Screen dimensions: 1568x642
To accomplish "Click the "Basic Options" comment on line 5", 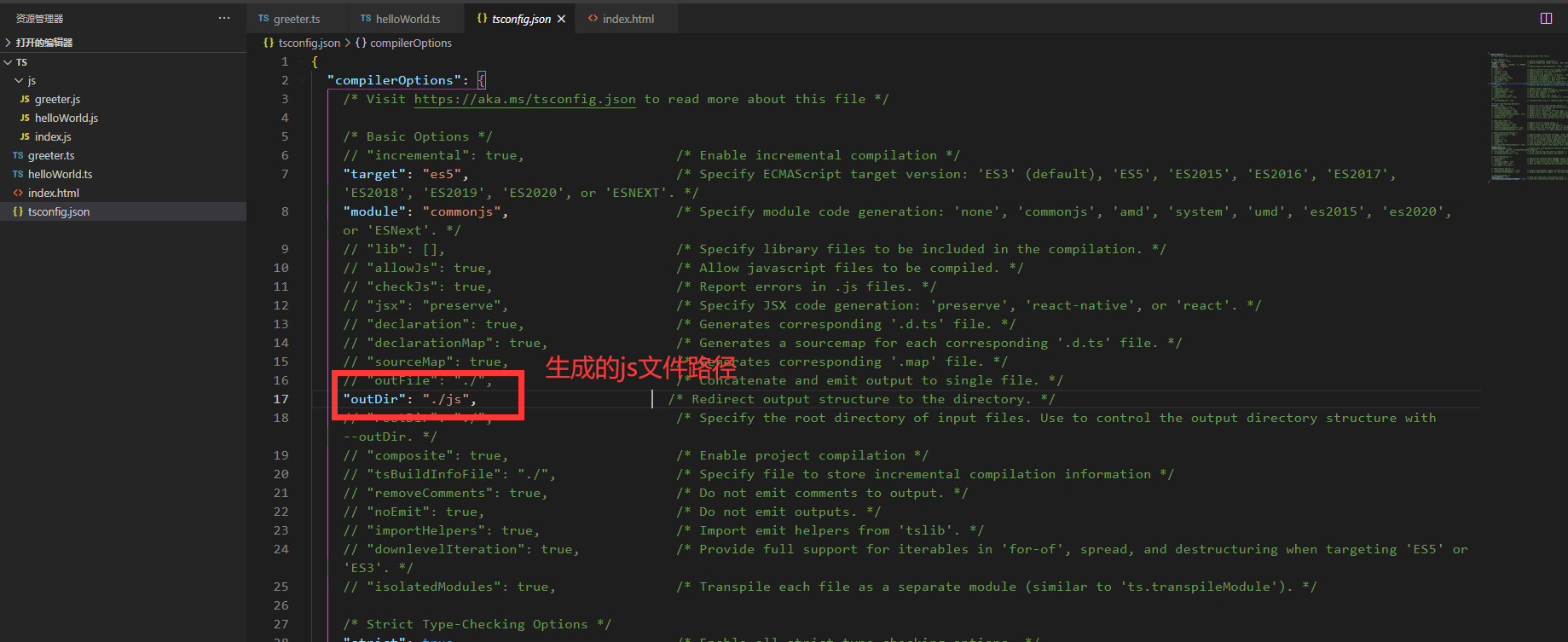I will [x=418, y=136].
